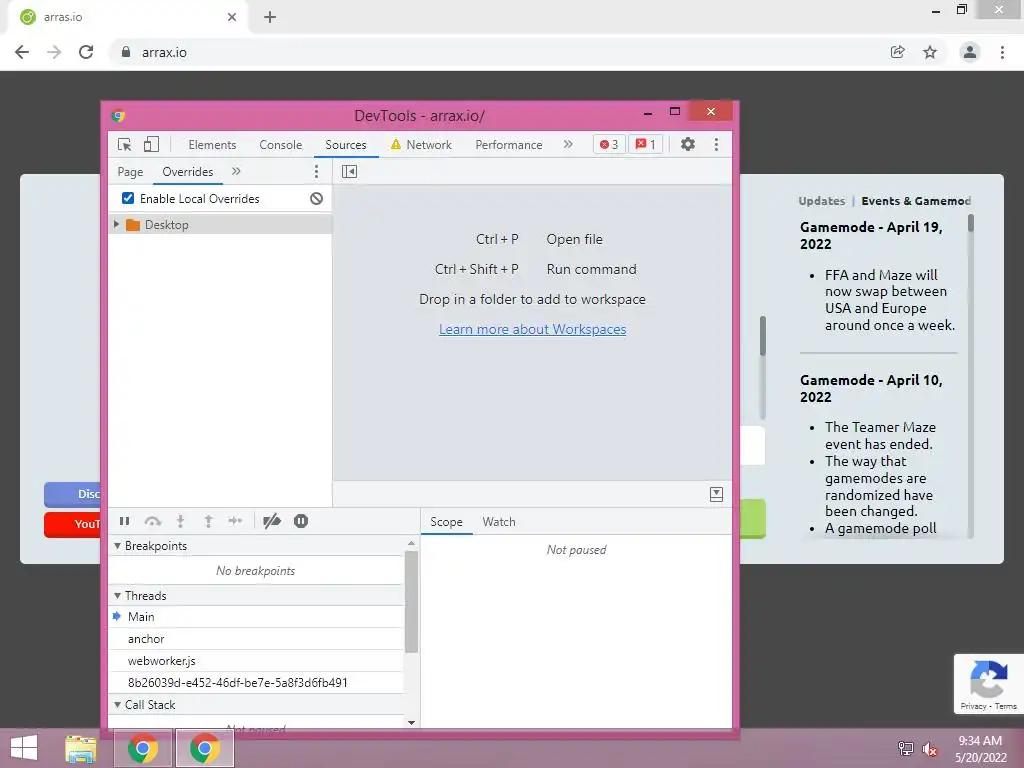Show more navigator tabs chevron

coord(236,172)
